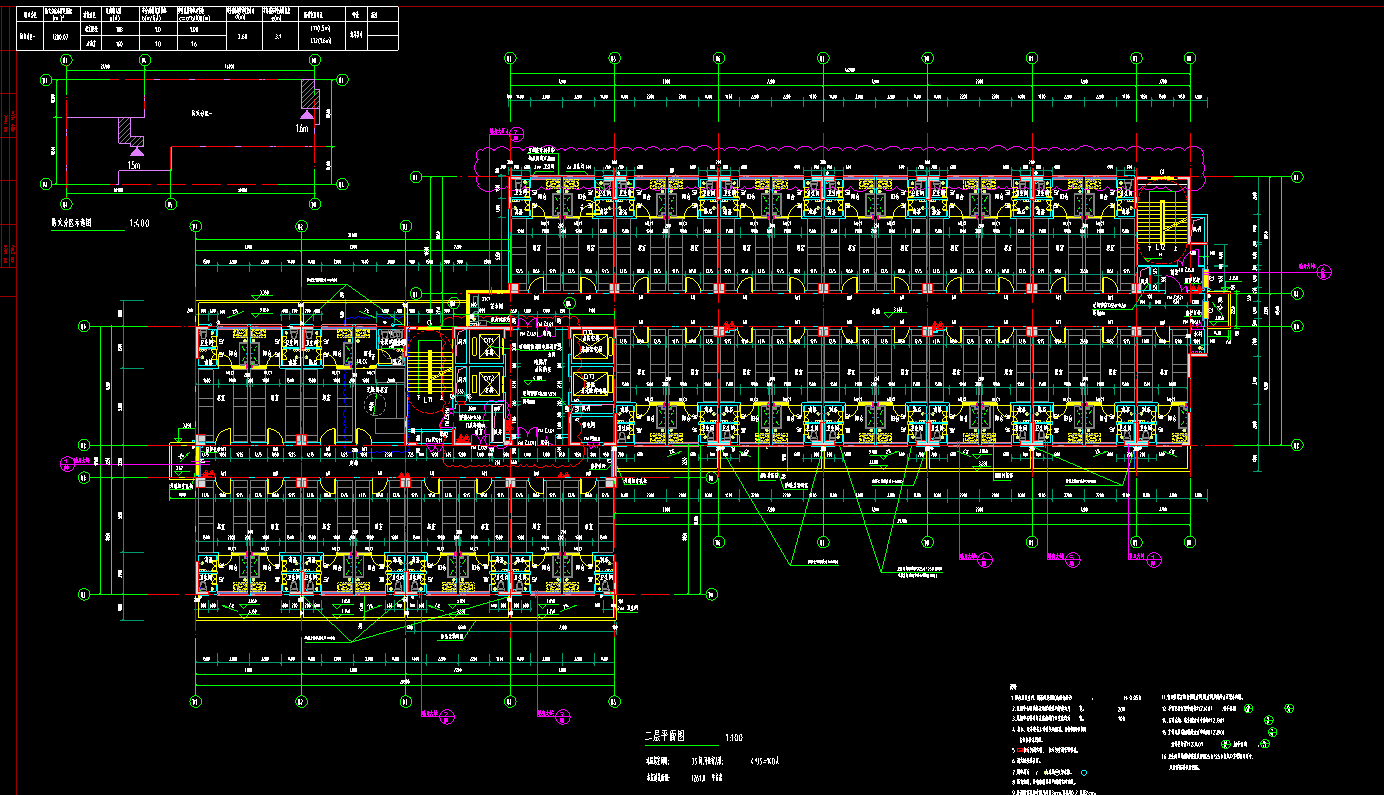Select the 16m dimension label
This screenshot has width=1384, height=795.
[301, 129]
